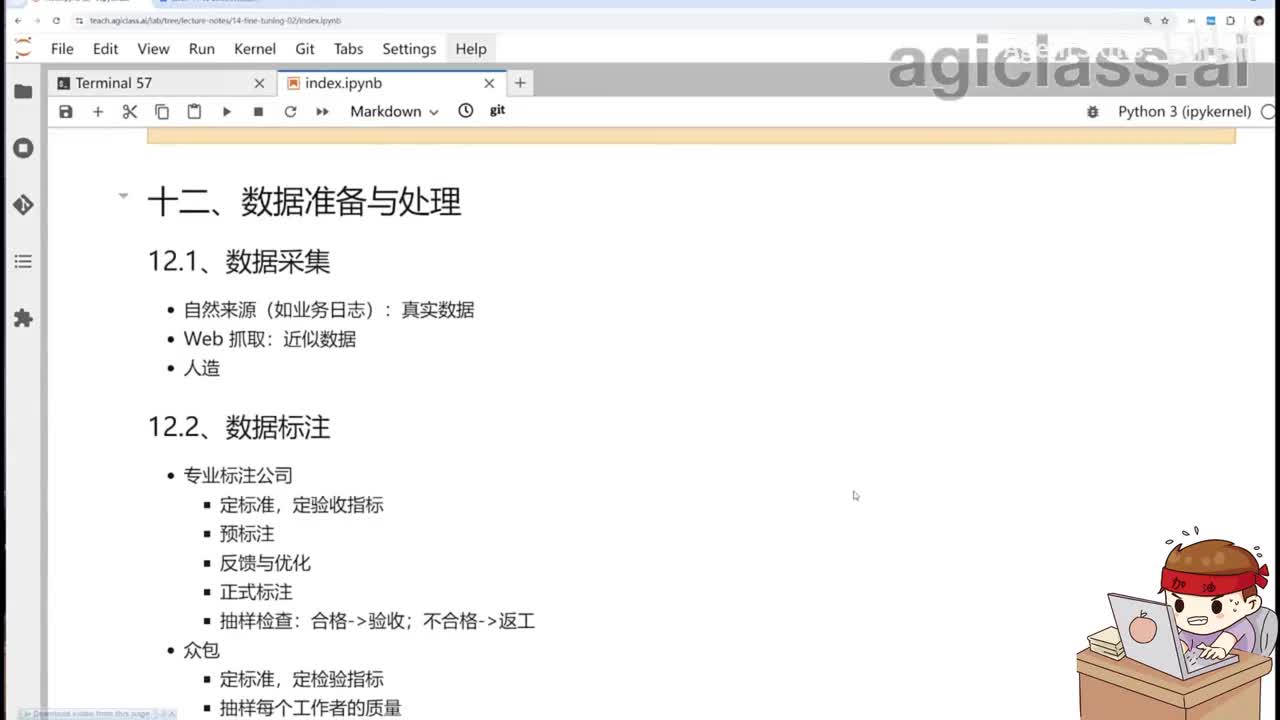The height and width of the screenshot is (720, 1280).
Task: Open the running terminals and kernels panel
Action: (22, 148)
